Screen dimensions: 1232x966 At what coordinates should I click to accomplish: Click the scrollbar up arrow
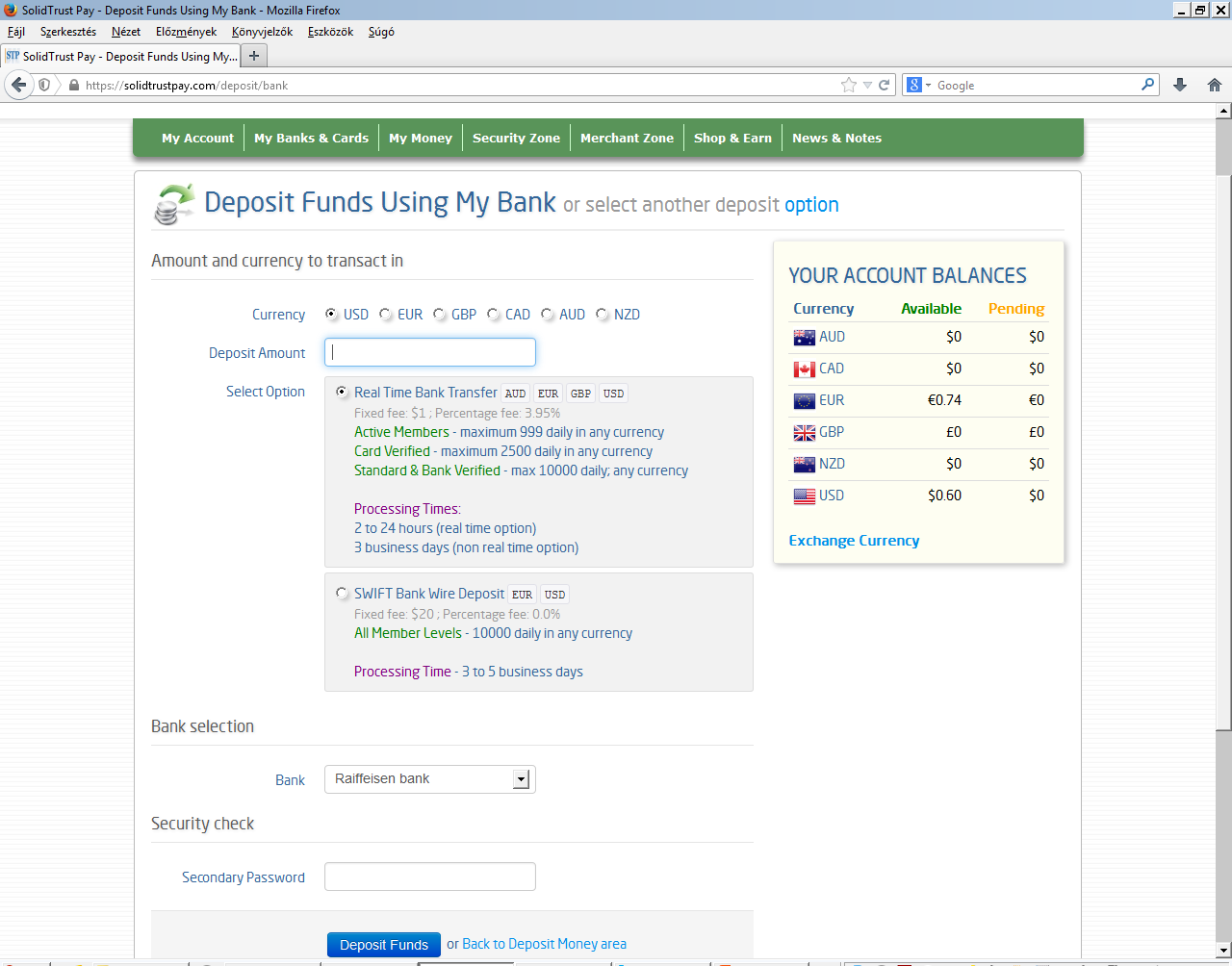[1223, 111]
